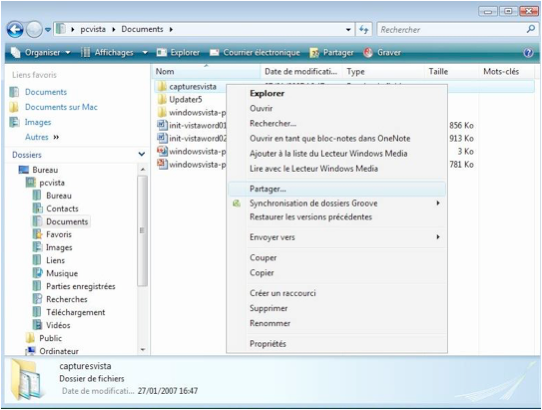Screen dimensions: 542x410
Task: Sort by Date de modification column
Action: (302, 72)
